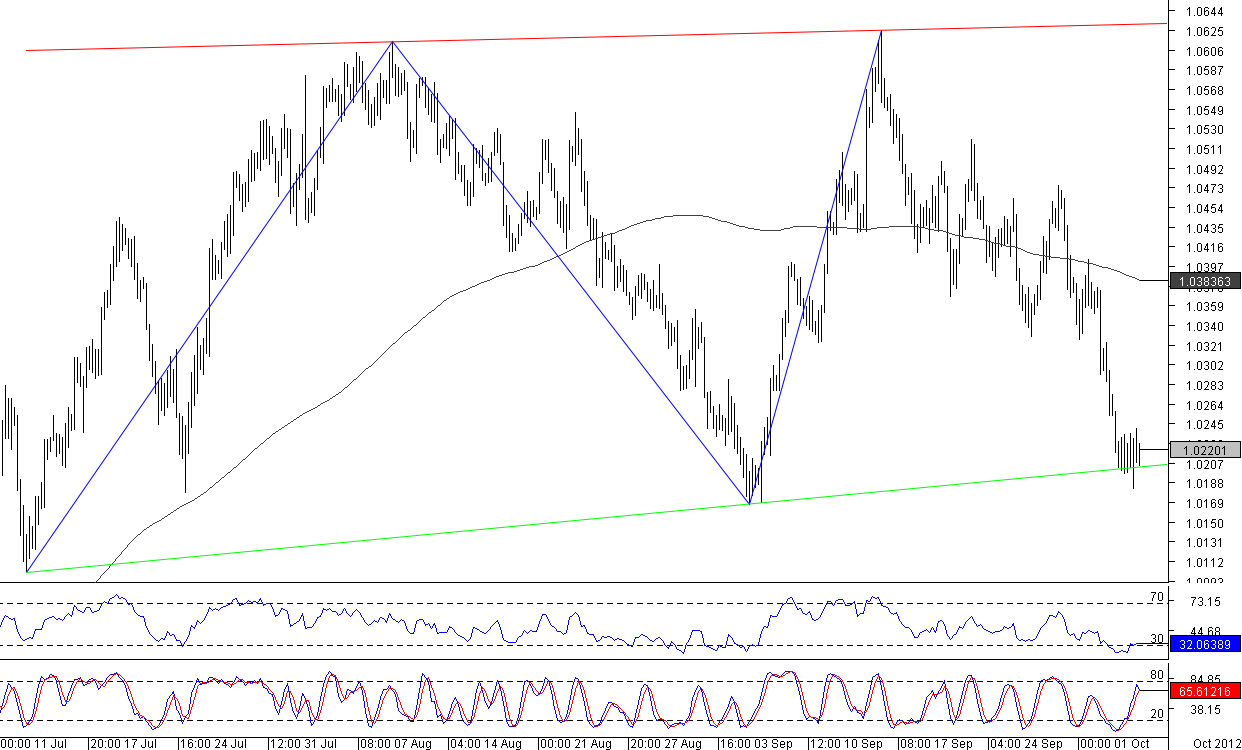Click the RSI overbought level label 70
Viewport: 1242px width, 750px height.
(x=1156, y=597)
